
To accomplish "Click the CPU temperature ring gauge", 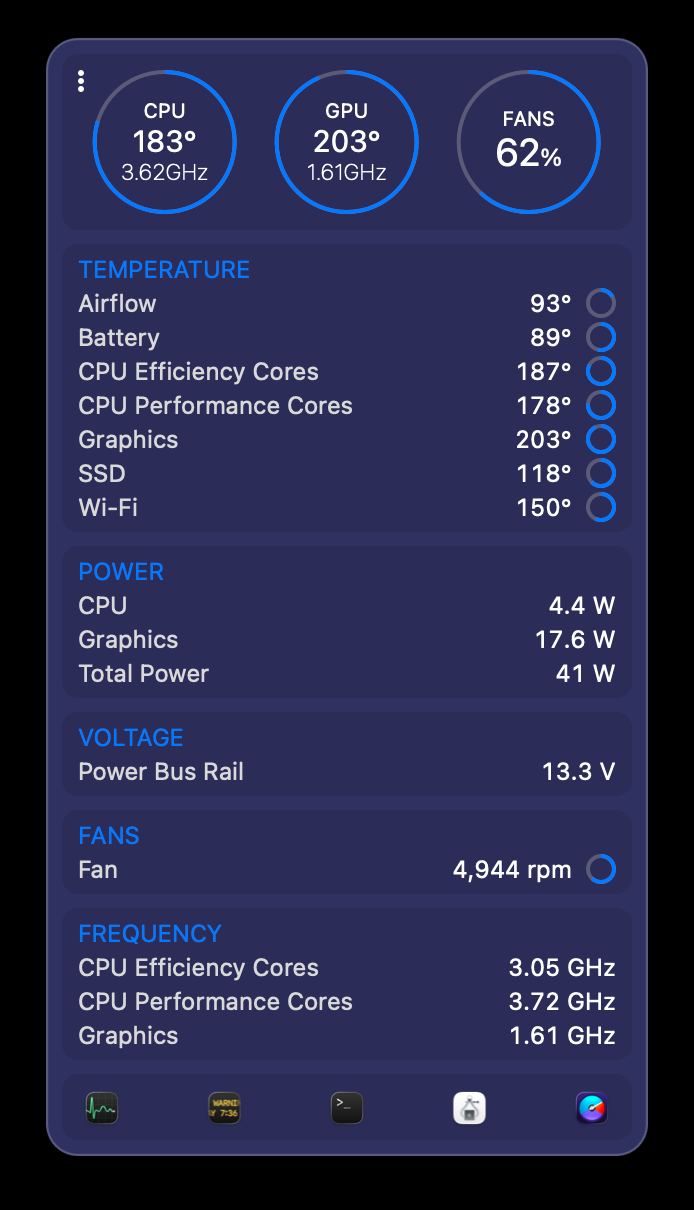I will (165, 142).
